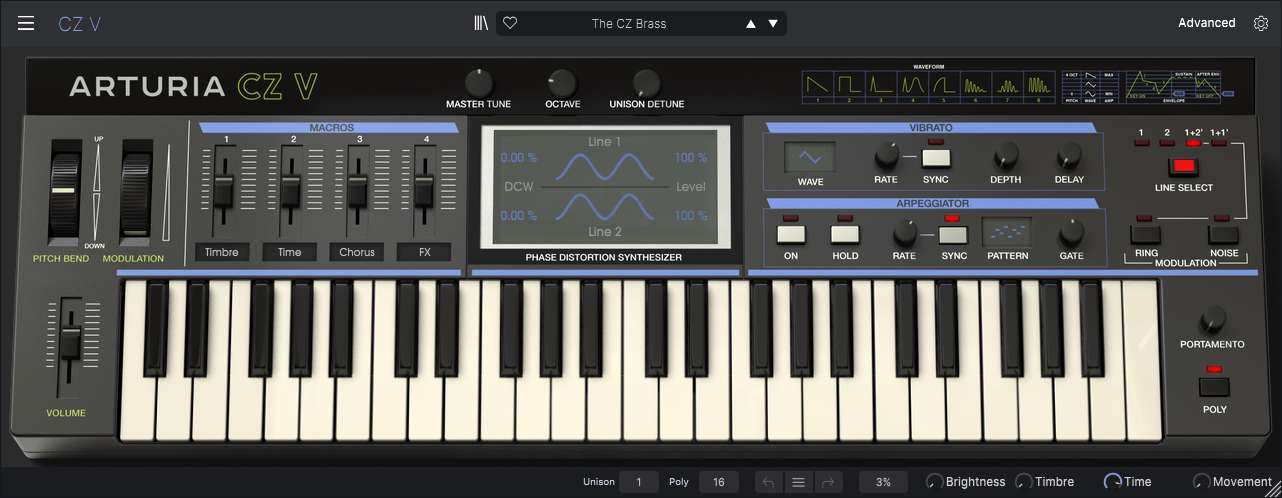Select next preset with down arrow
The width and height of the screenshot is (1282, 498).
point(773,24)
